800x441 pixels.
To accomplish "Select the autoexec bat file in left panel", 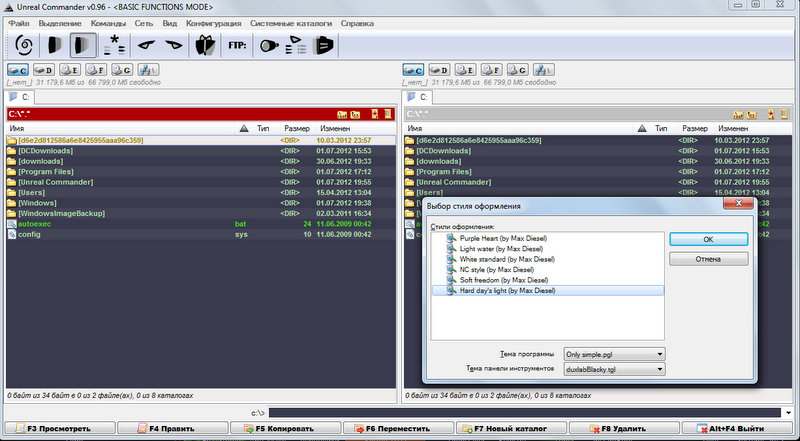I will click(x=201, y=224).
